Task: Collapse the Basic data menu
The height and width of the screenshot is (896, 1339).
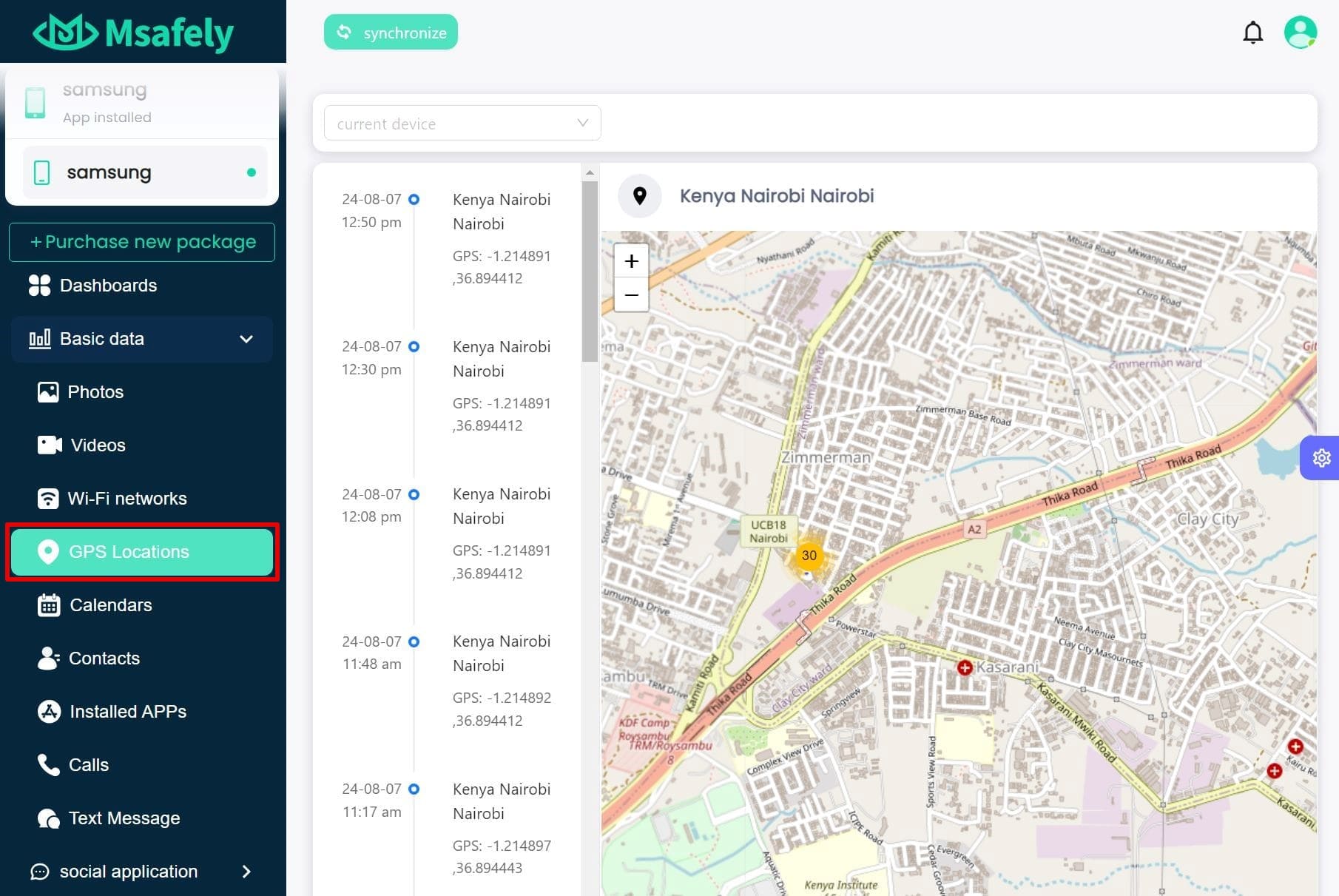Action: [245, 339]
